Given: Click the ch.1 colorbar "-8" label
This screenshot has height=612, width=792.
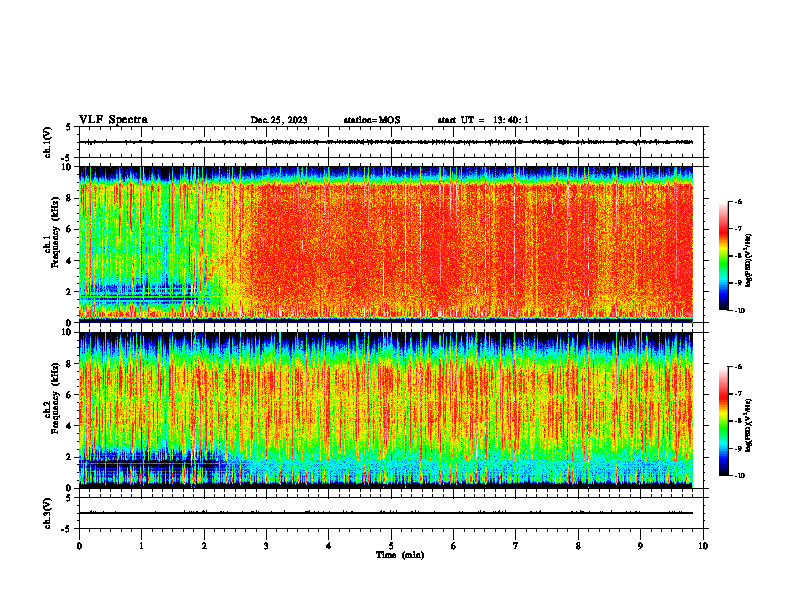Looking at the screenshot, I should [x=738, y=256].
